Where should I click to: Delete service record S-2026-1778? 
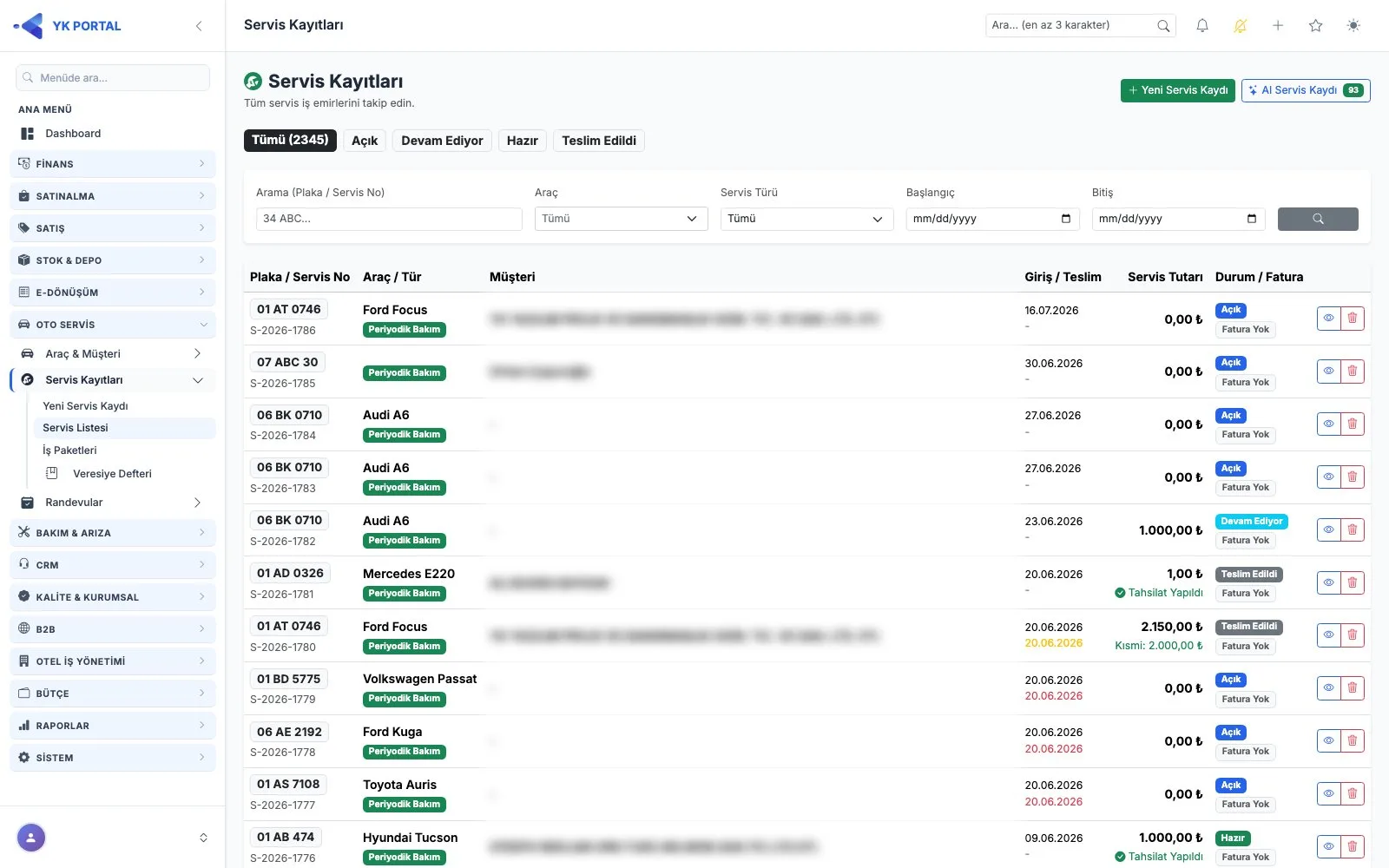tap(1353, 740)
